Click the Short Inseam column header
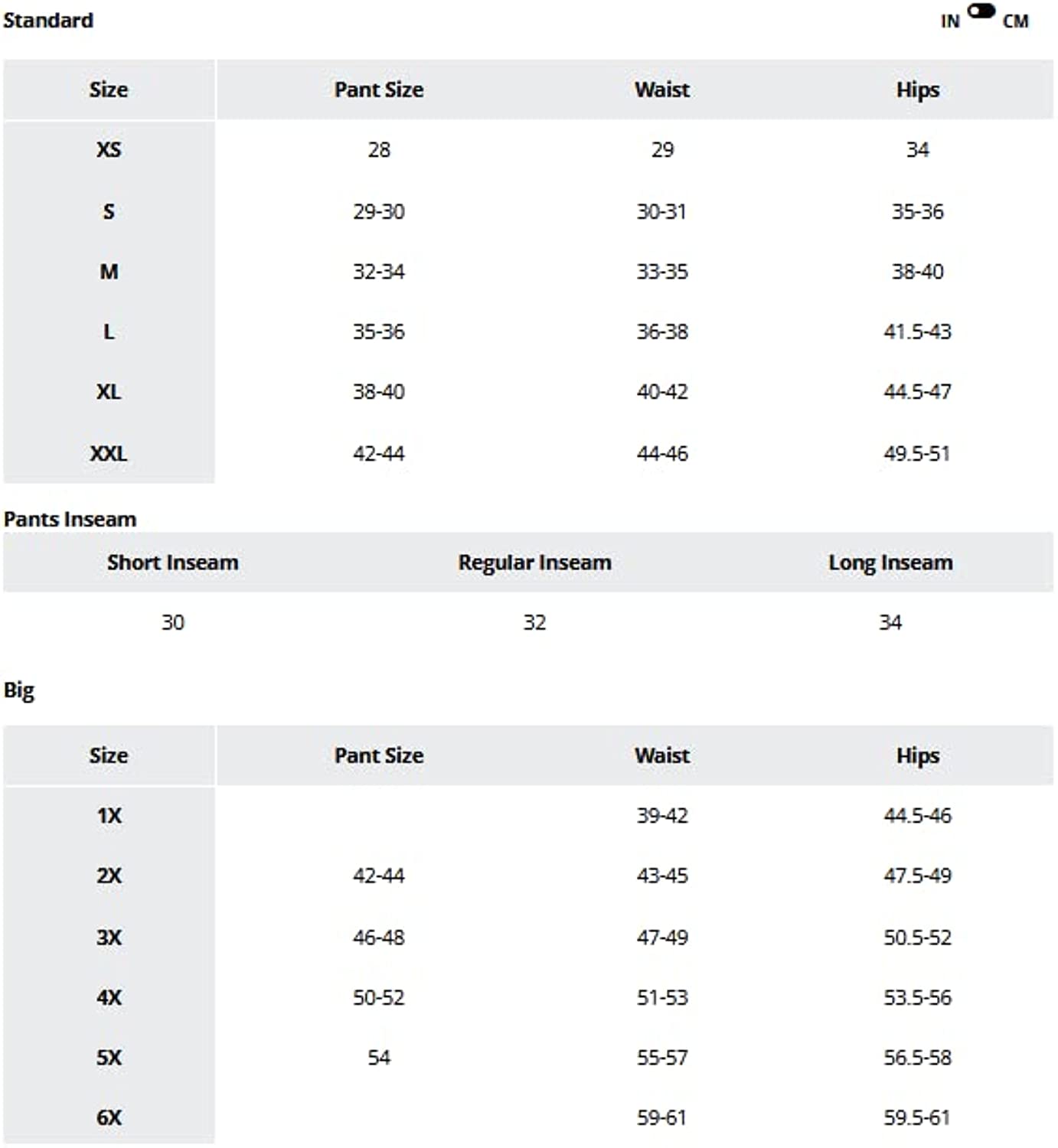Image resolution: width=1058 pixels, height=1148 pixels. [x=172, y=563]
